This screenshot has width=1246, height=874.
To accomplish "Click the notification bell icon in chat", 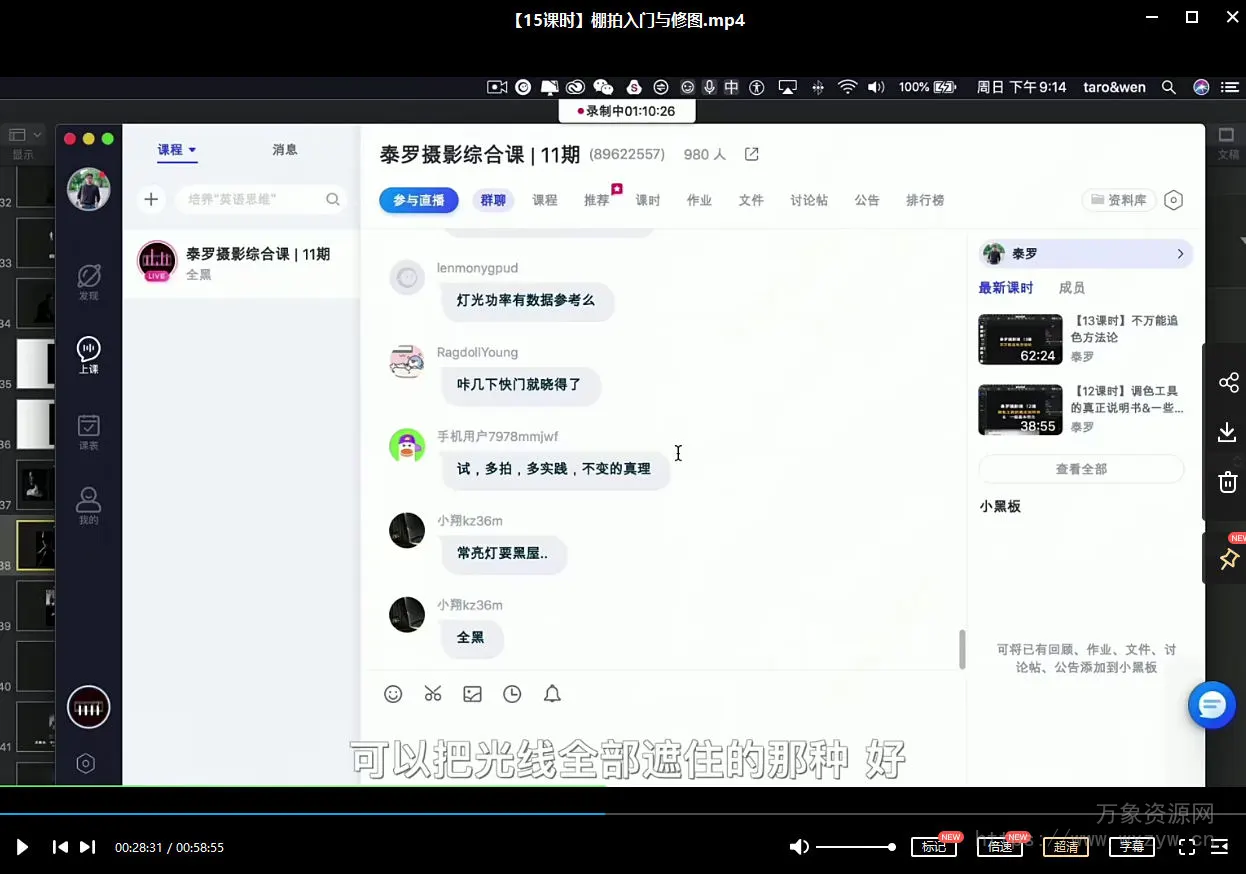I will click(x=552, y=694).
